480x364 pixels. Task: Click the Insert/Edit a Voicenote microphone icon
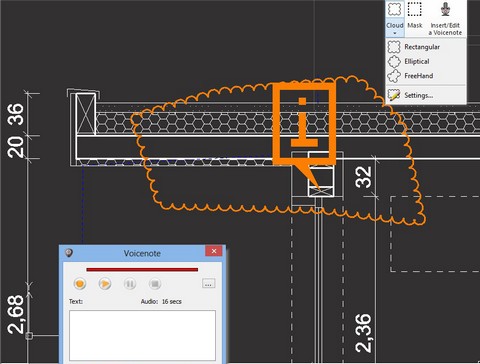(x=445, y=9)
